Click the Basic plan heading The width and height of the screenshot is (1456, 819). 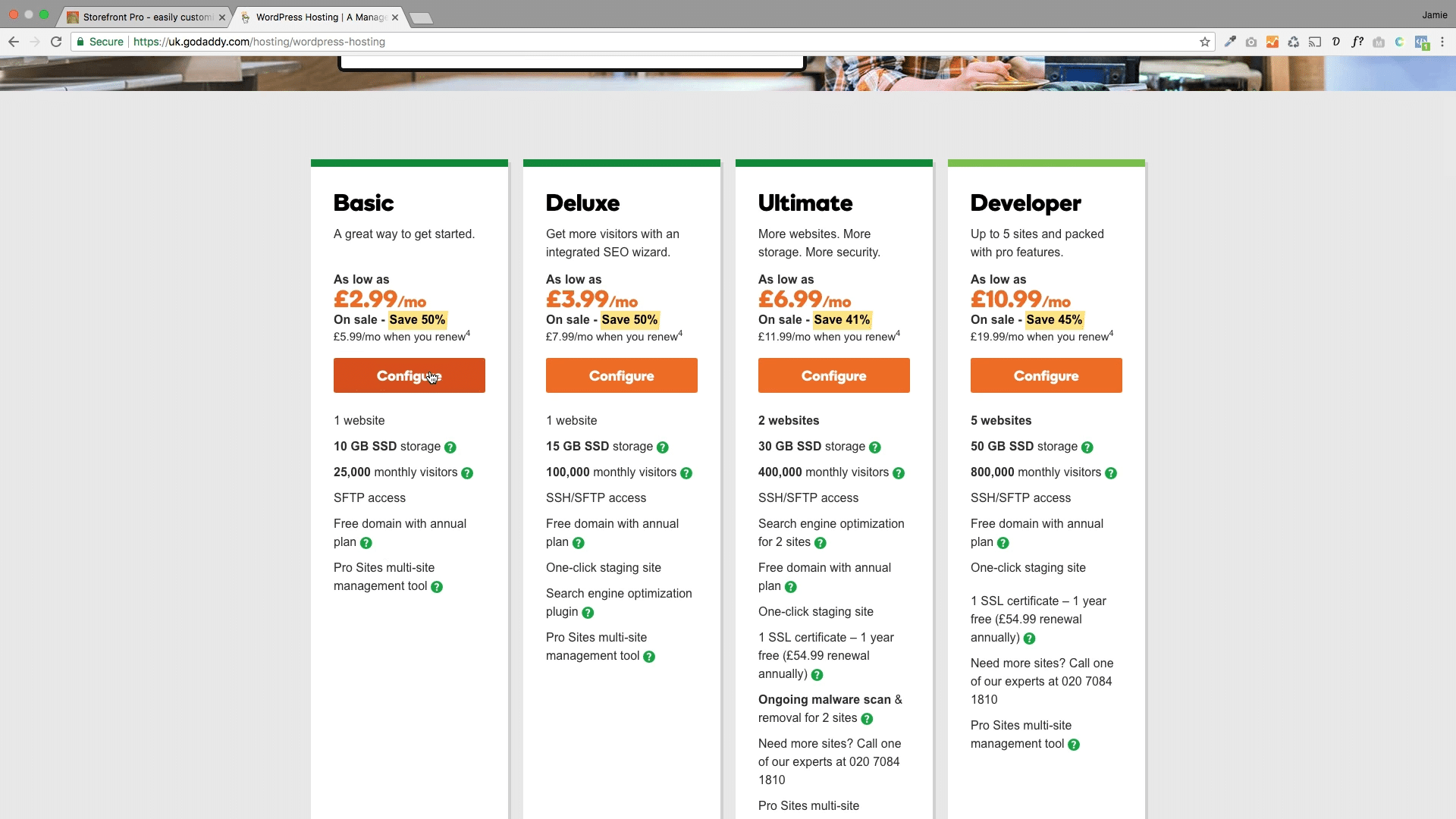364,203
